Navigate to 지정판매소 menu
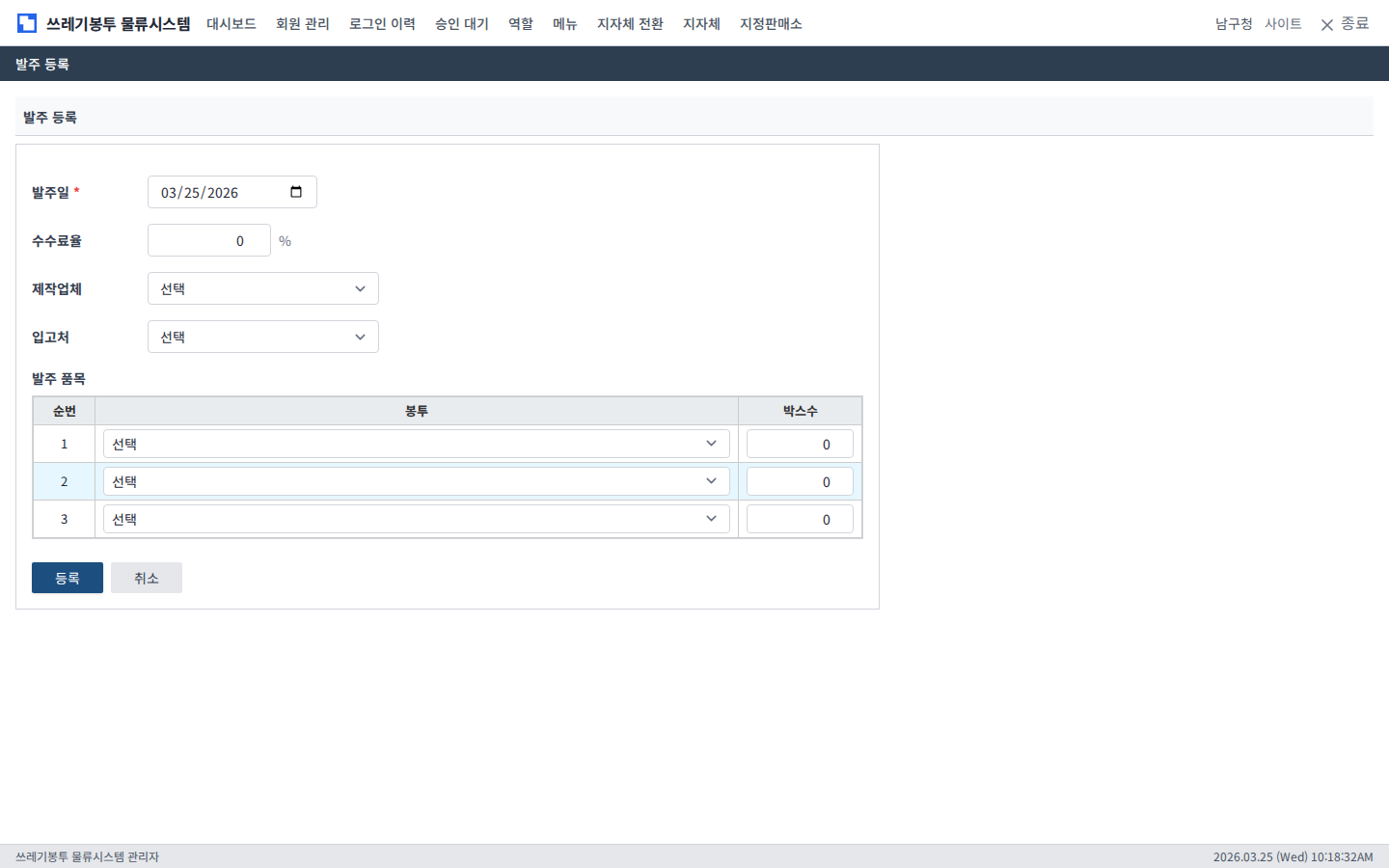 tap(771, 23)
